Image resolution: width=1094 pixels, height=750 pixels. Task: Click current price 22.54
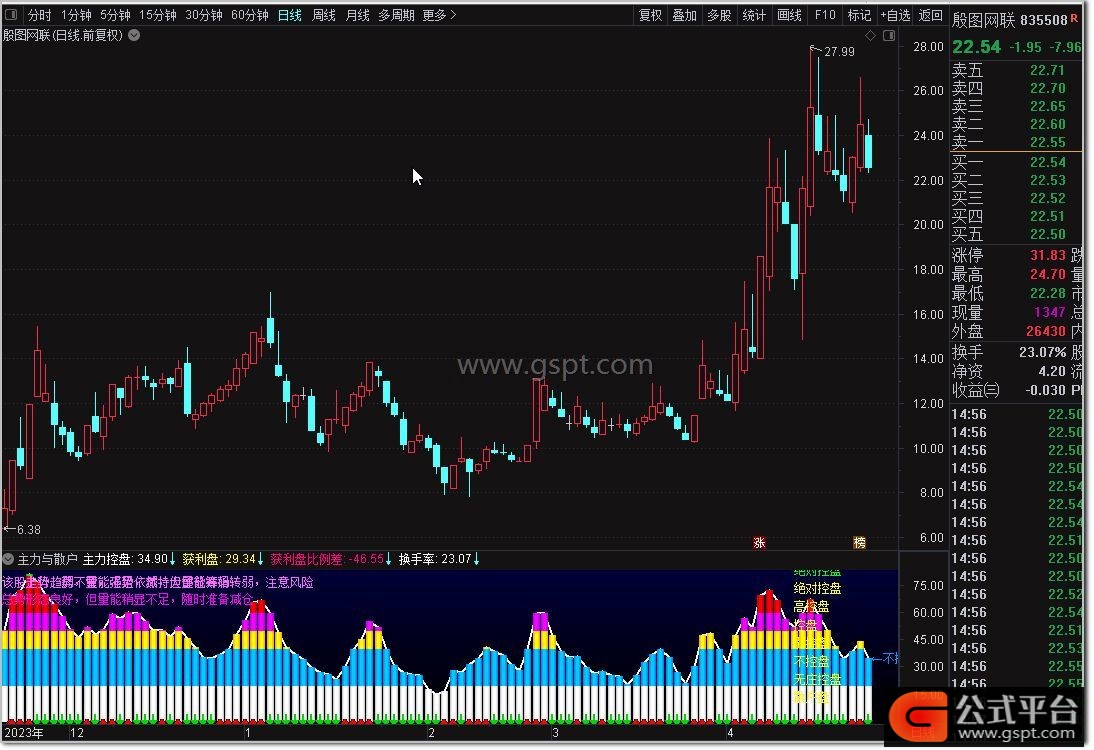(x=976, y=47)
